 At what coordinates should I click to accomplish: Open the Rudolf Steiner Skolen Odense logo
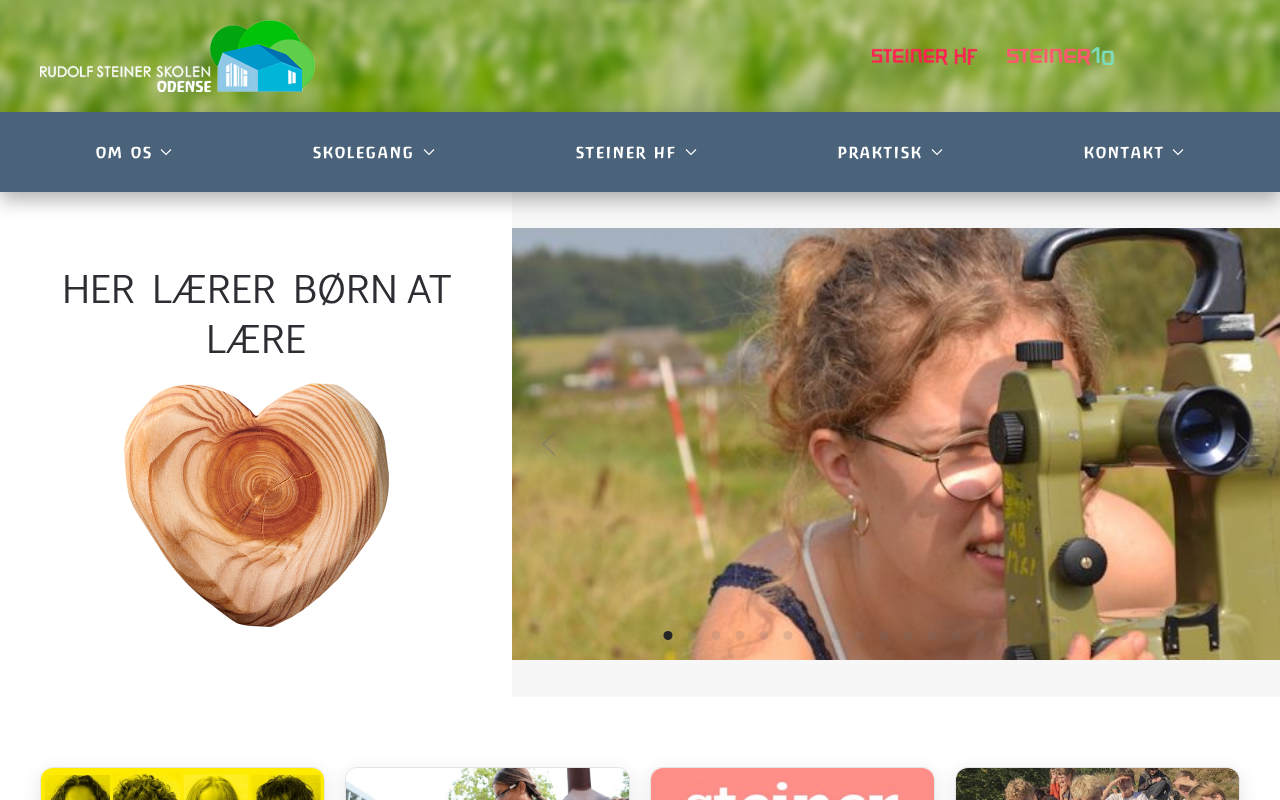177,57
